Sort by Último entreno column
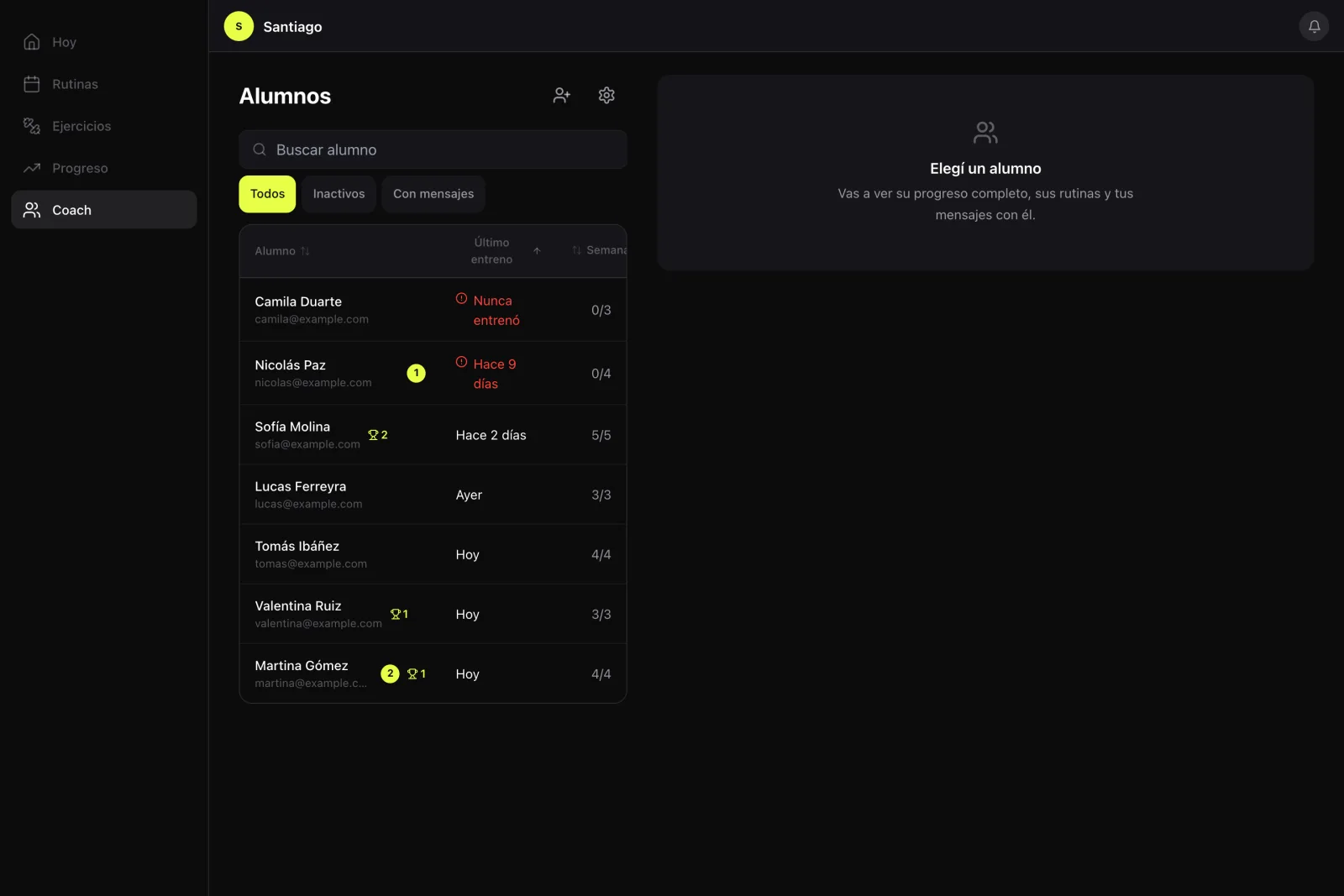 (499, 251)
